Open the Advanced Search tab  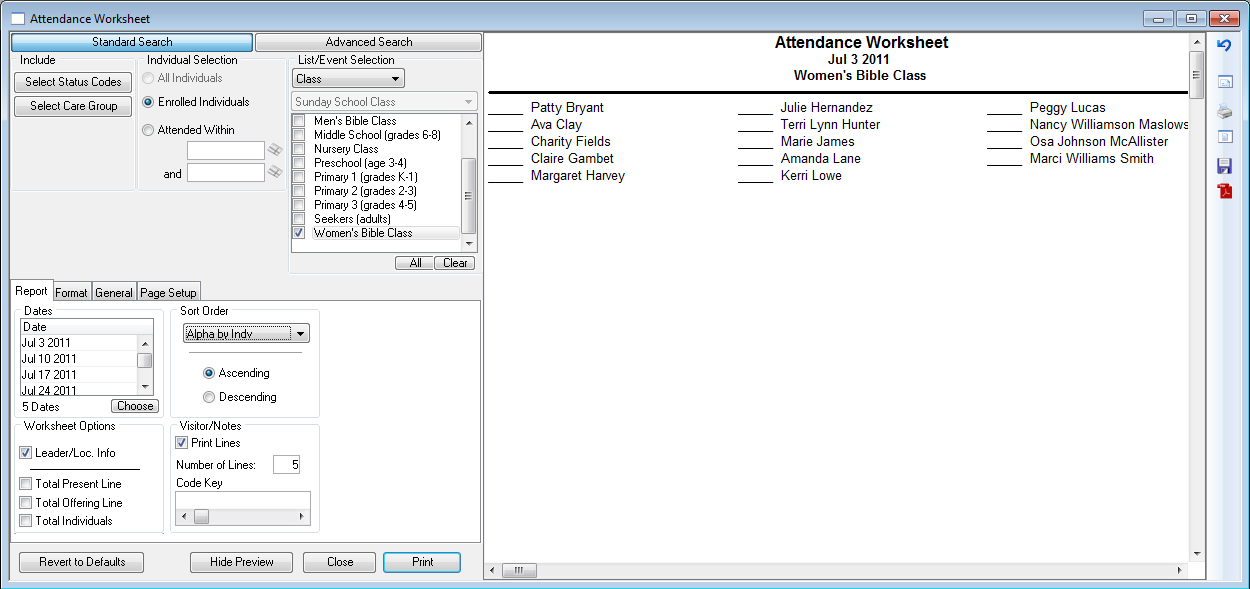pos(368,42)
